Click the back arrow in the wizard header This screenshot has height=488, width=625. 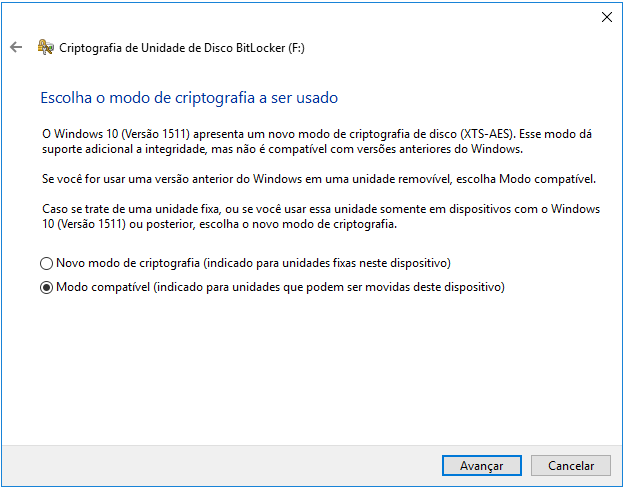tap(15, 47)
